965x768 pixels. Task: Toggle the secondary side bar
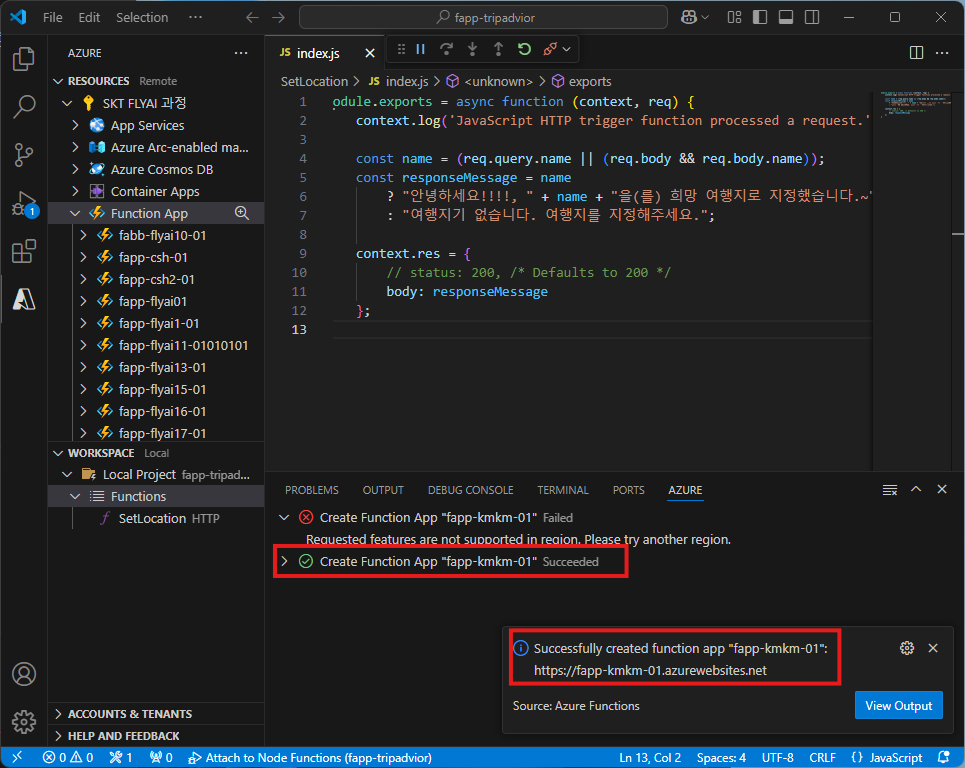coord(812,17)
